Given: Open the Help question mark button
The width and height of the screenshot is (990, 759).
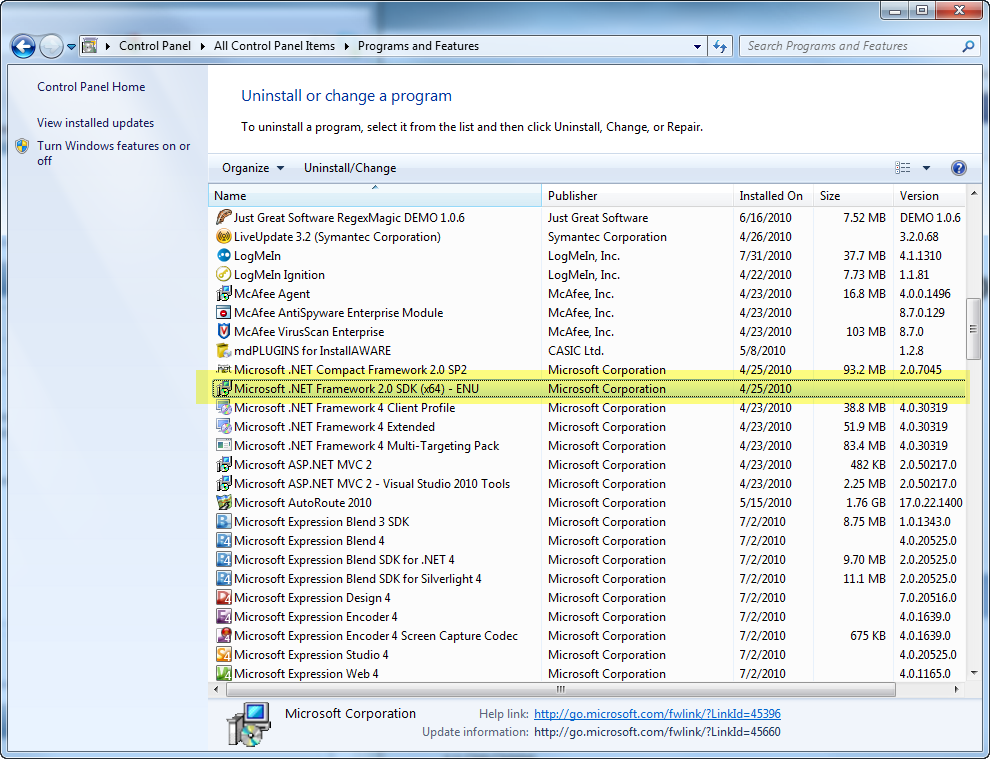Looking at the screenshot, I should point(958,168).
